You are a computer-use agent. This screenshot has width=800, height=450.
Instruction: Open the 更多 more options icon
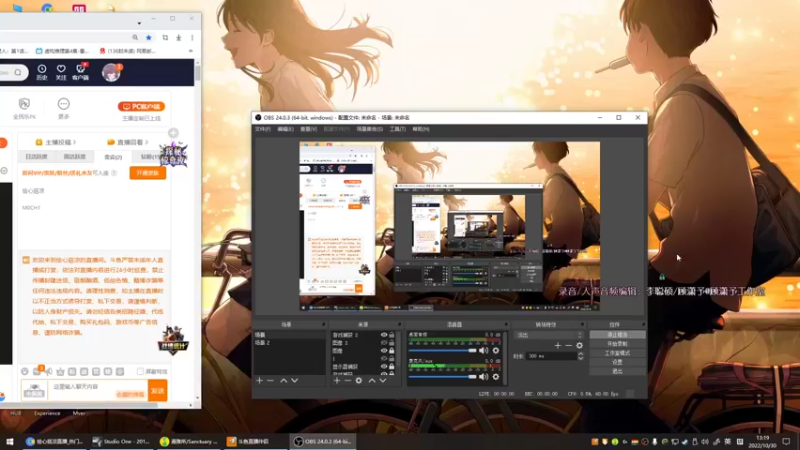[x=63, y=108]
